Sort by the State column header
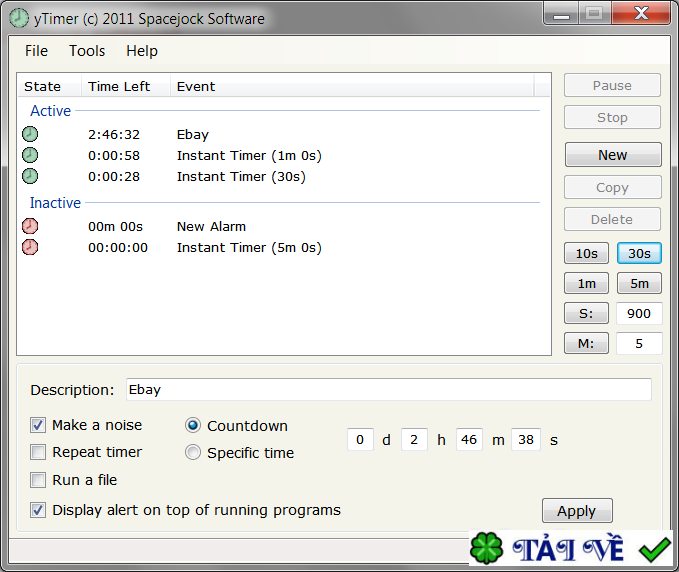The width and height of the screenshot is (679, 572). pos(49,87)
